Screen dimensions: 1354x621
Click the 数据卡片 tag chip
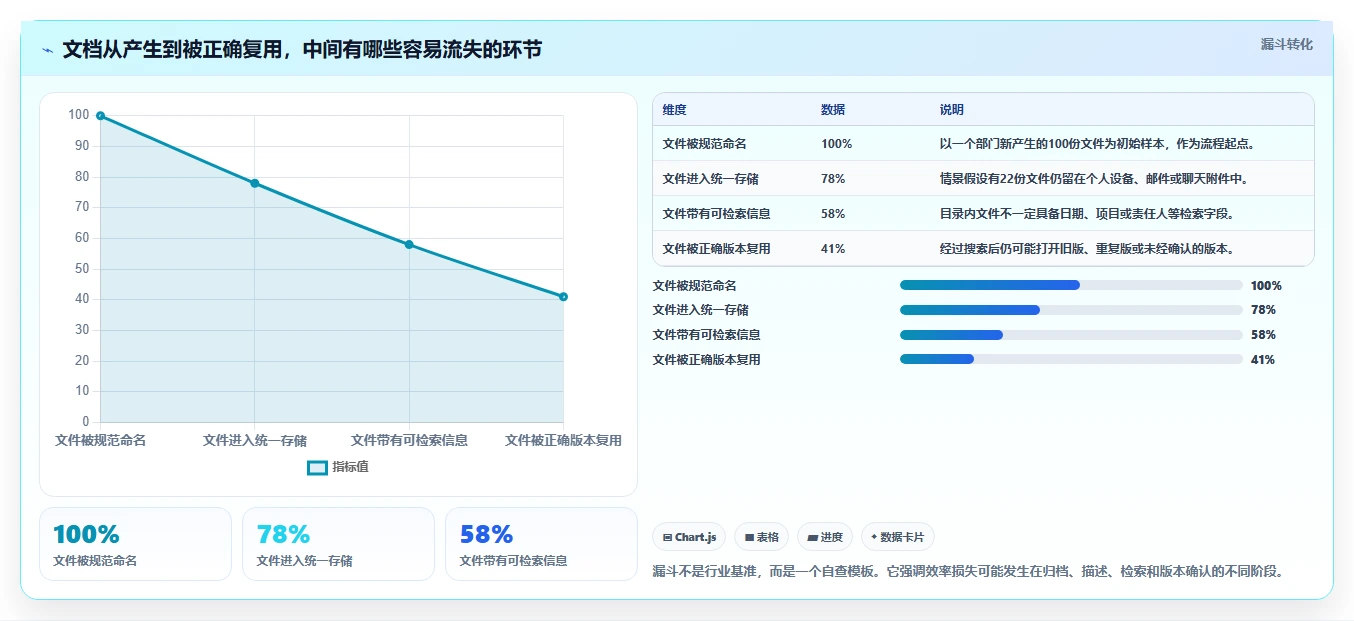[897, 537]
